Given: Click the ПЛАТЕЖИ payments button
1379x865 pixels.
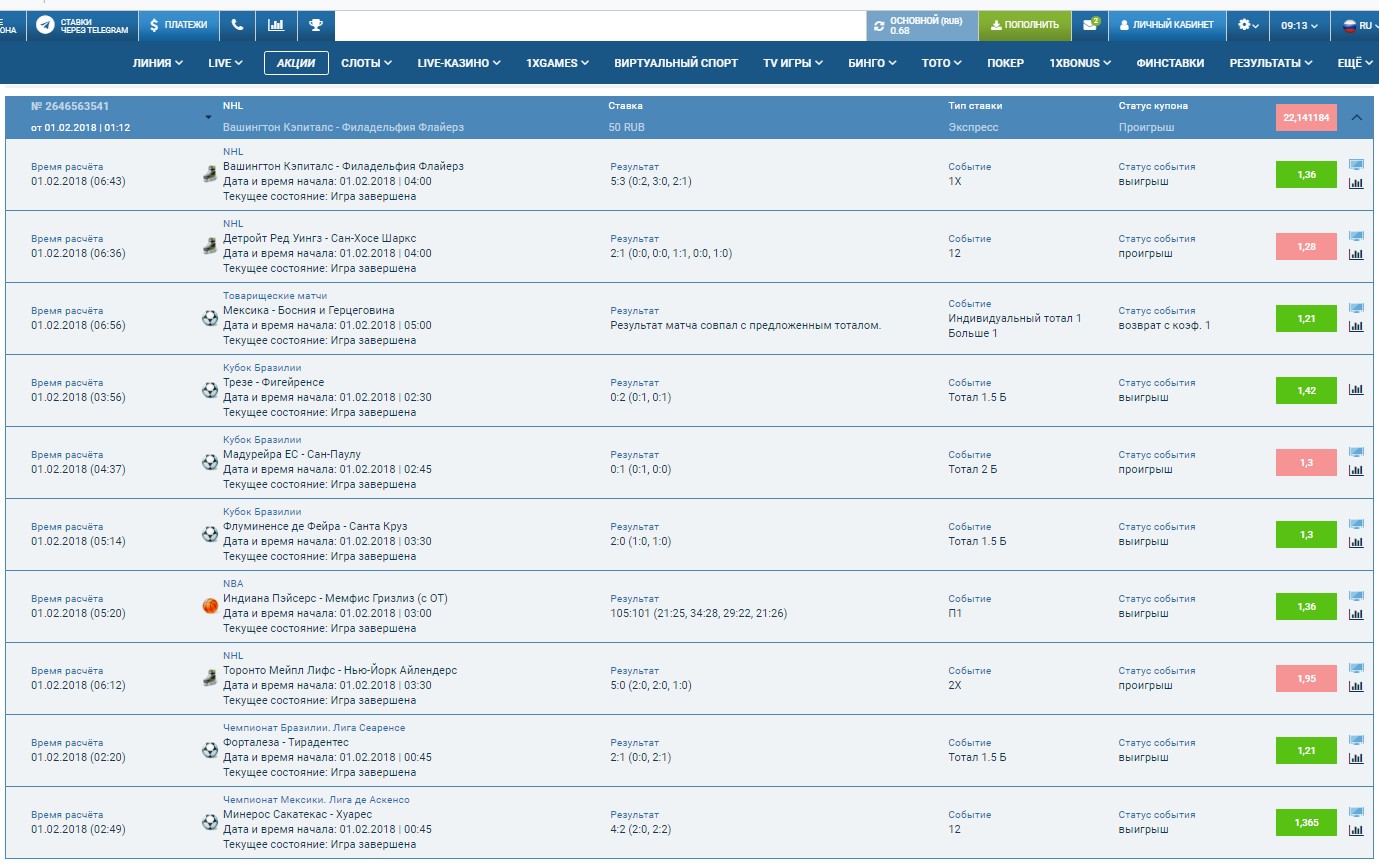Looking at the screenshot, I should (179, 25).
